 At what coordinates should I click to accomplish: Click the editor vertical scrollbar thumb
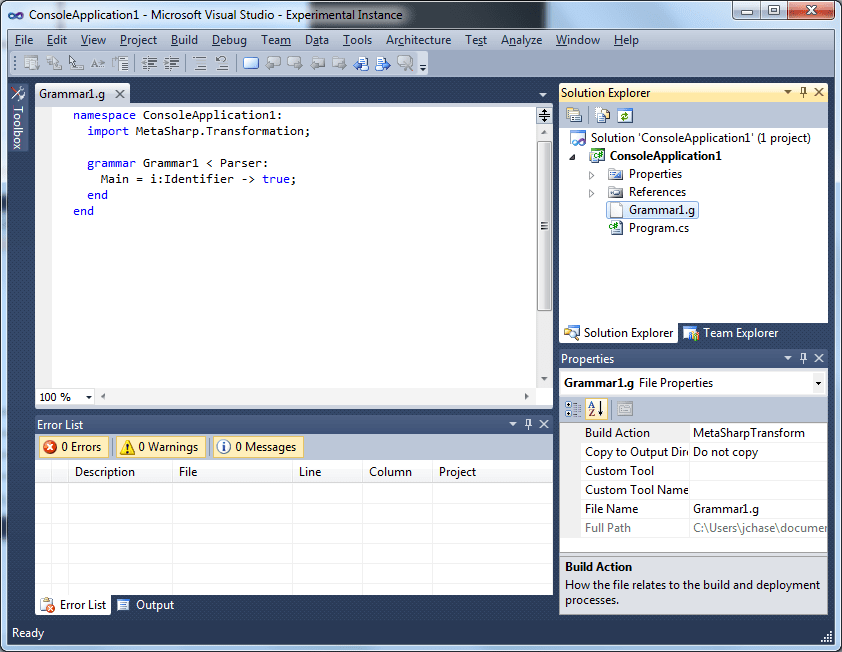[x=544, y=226]
